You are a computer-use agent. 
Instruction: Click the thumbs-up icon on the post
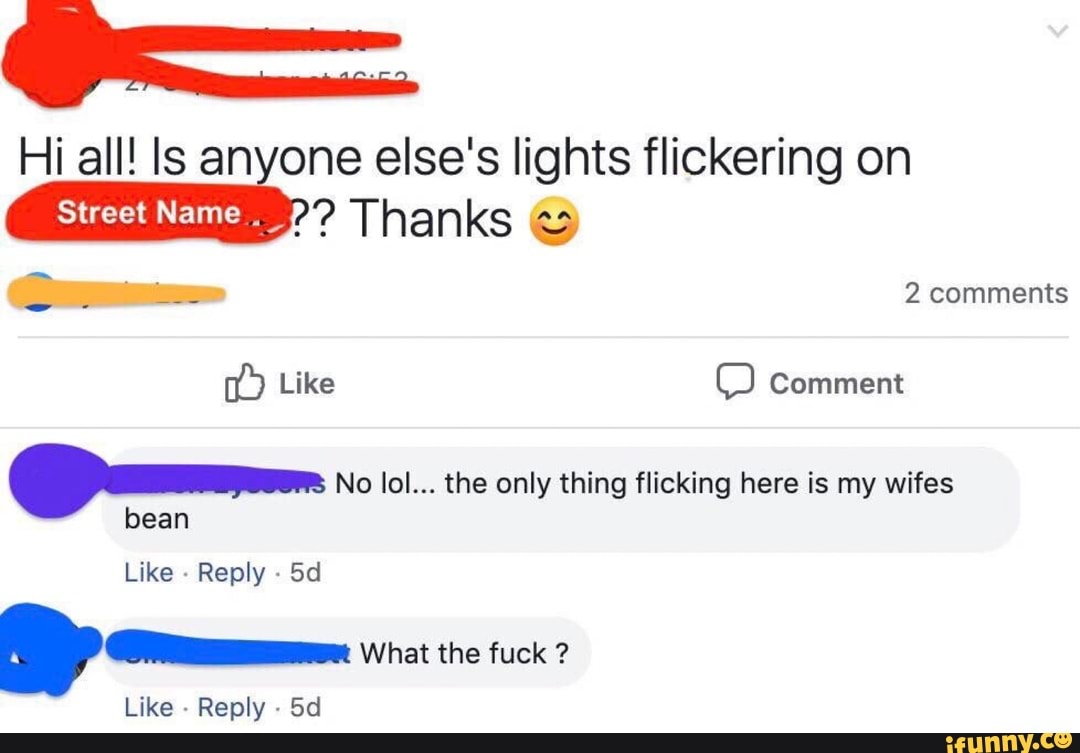point(245,384)
